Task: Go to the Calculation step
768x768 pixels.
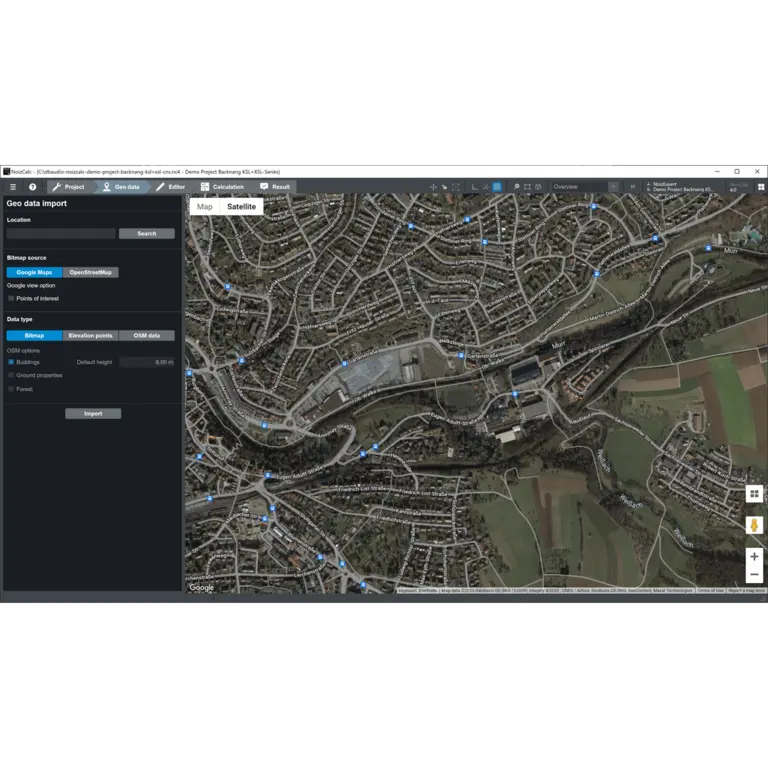Action: point(222,187)
